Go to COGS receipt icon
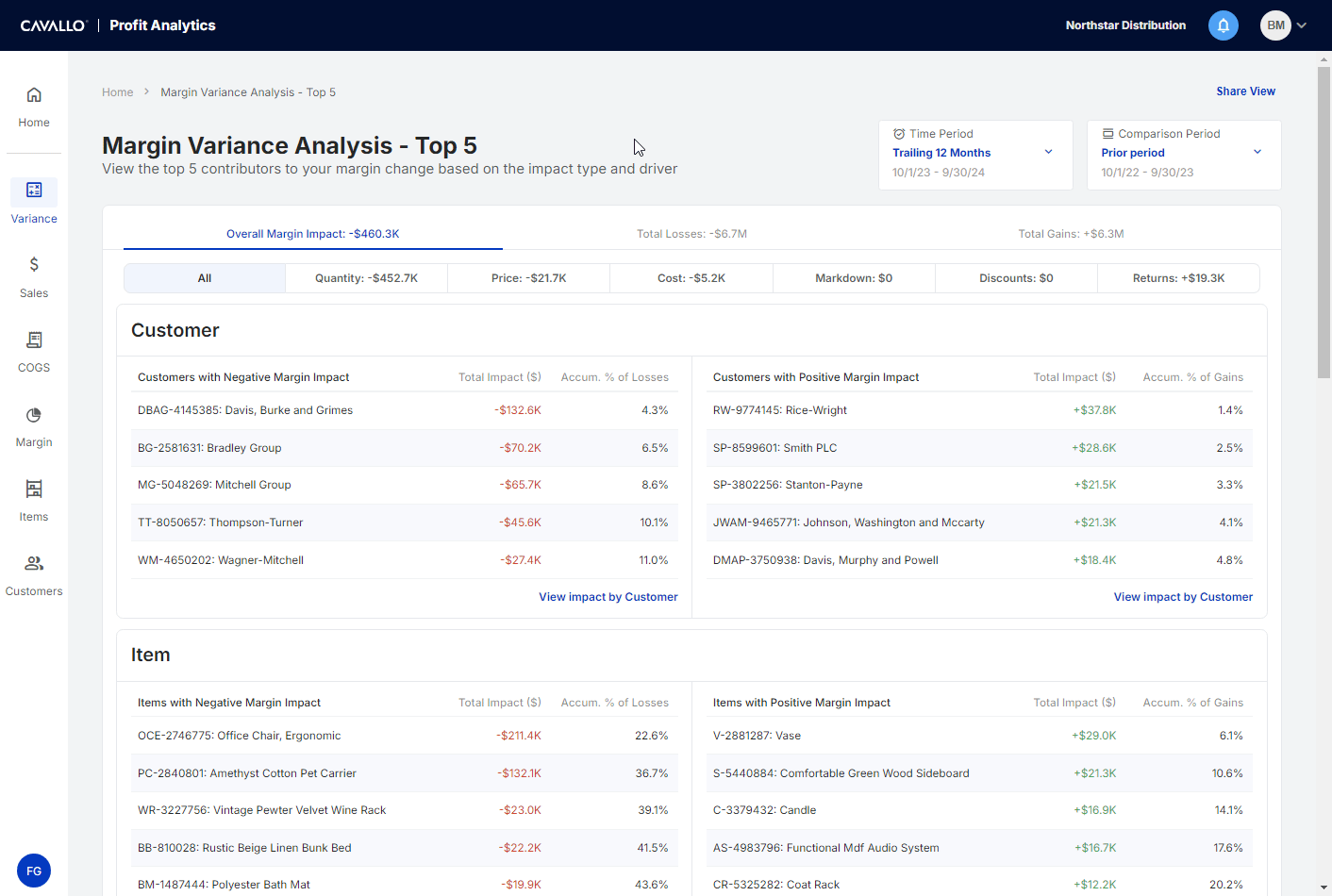The height and width of the screenshot is (896, 1332). [x=34, y=340]
